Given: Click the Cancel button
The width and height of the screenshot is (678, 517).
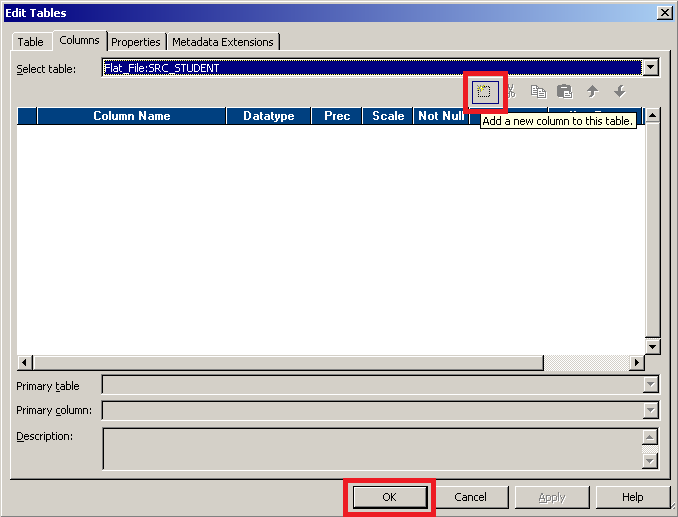Looking at the screenshot, I should click(x=470, y=497).
